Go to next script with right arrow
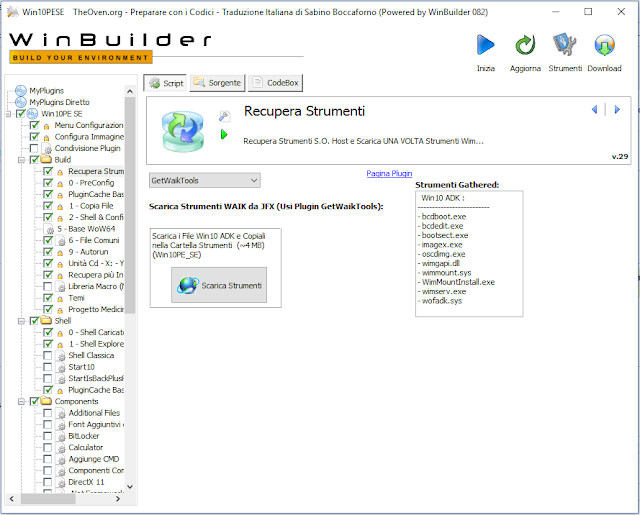This screenshot has height=515, width=640. point(617,109)
